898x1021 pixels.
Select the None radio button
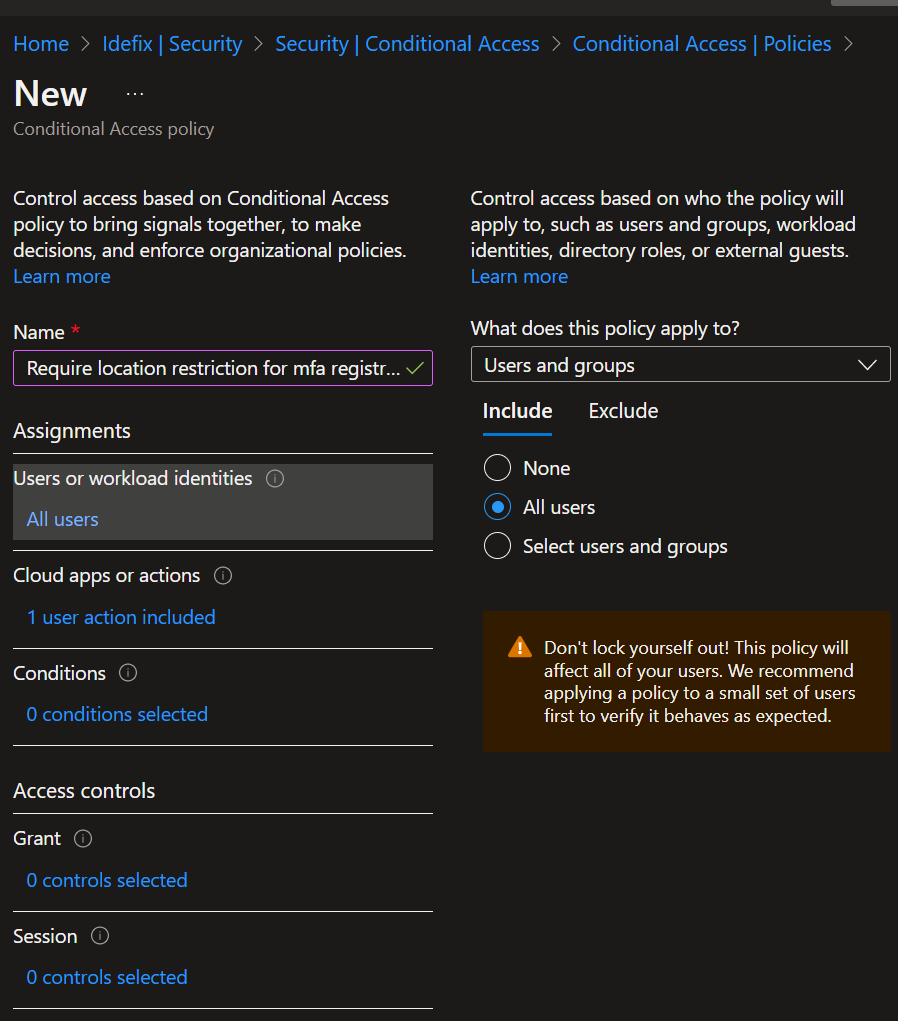coord(498,468)
